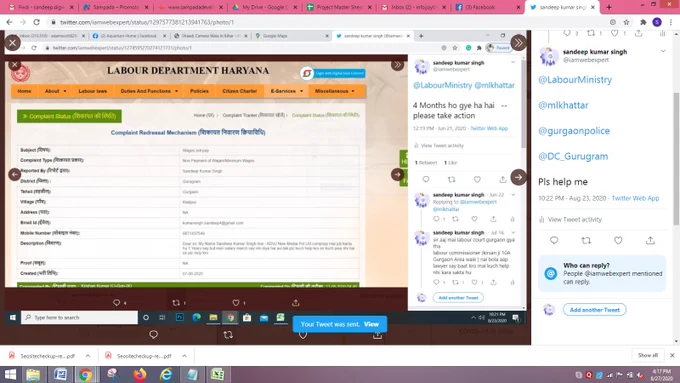The image size is (680, 383).
Task: Open File Explorer from the taskbar
Action: point(33,374)
